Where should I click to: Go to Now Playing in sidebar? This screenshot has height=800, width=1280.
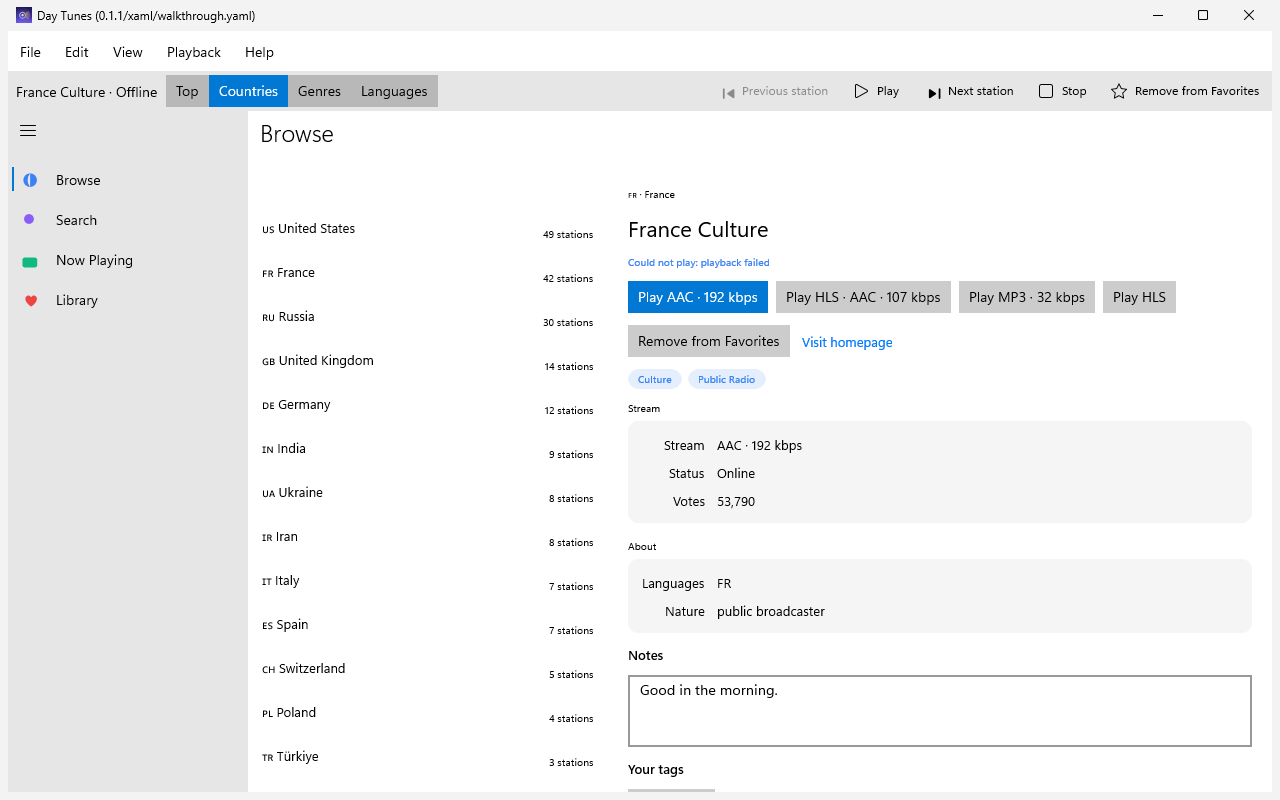(128, 260)
